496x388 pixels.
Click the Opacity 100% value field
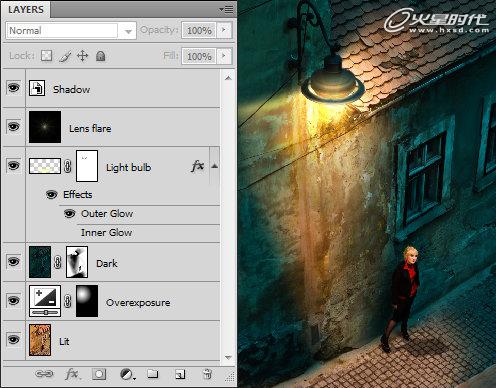(199, 30)
